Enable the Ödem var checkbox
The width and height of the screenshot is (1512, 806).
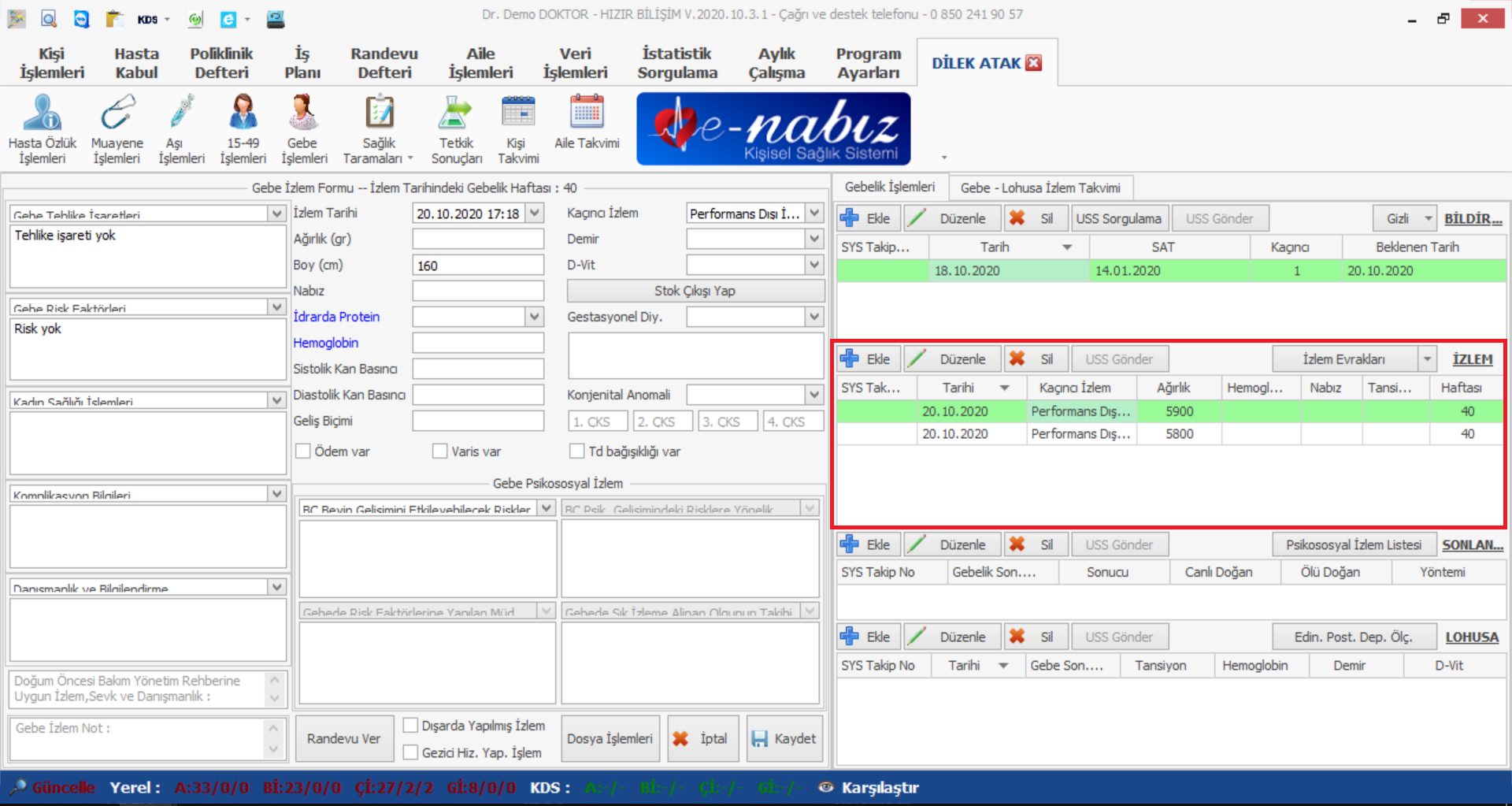click(303, 451)
